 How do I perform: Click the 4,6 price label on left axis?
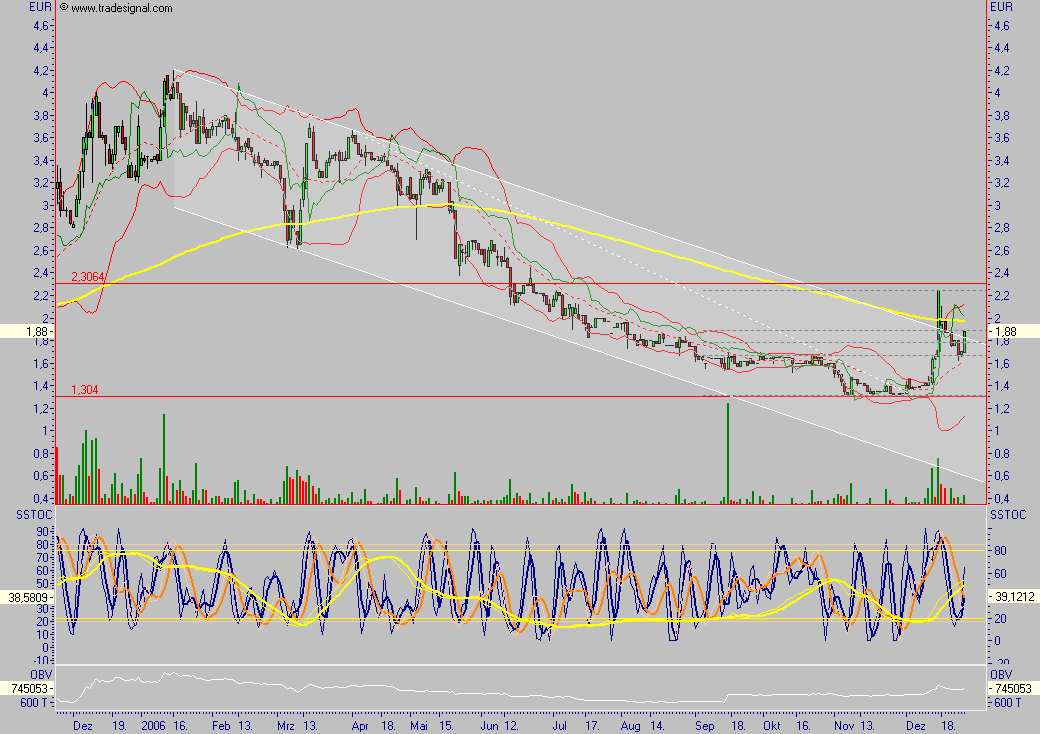(x=40, y=26)
